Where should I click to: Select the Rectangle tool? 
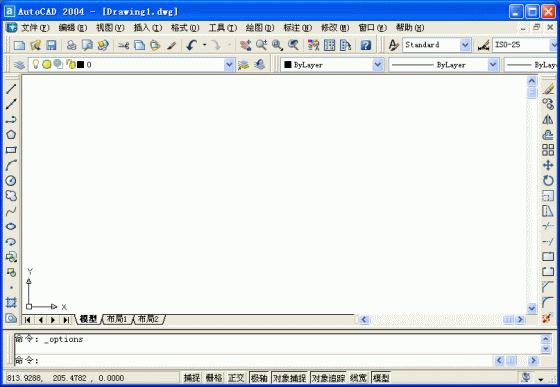(x=11, y=150)
